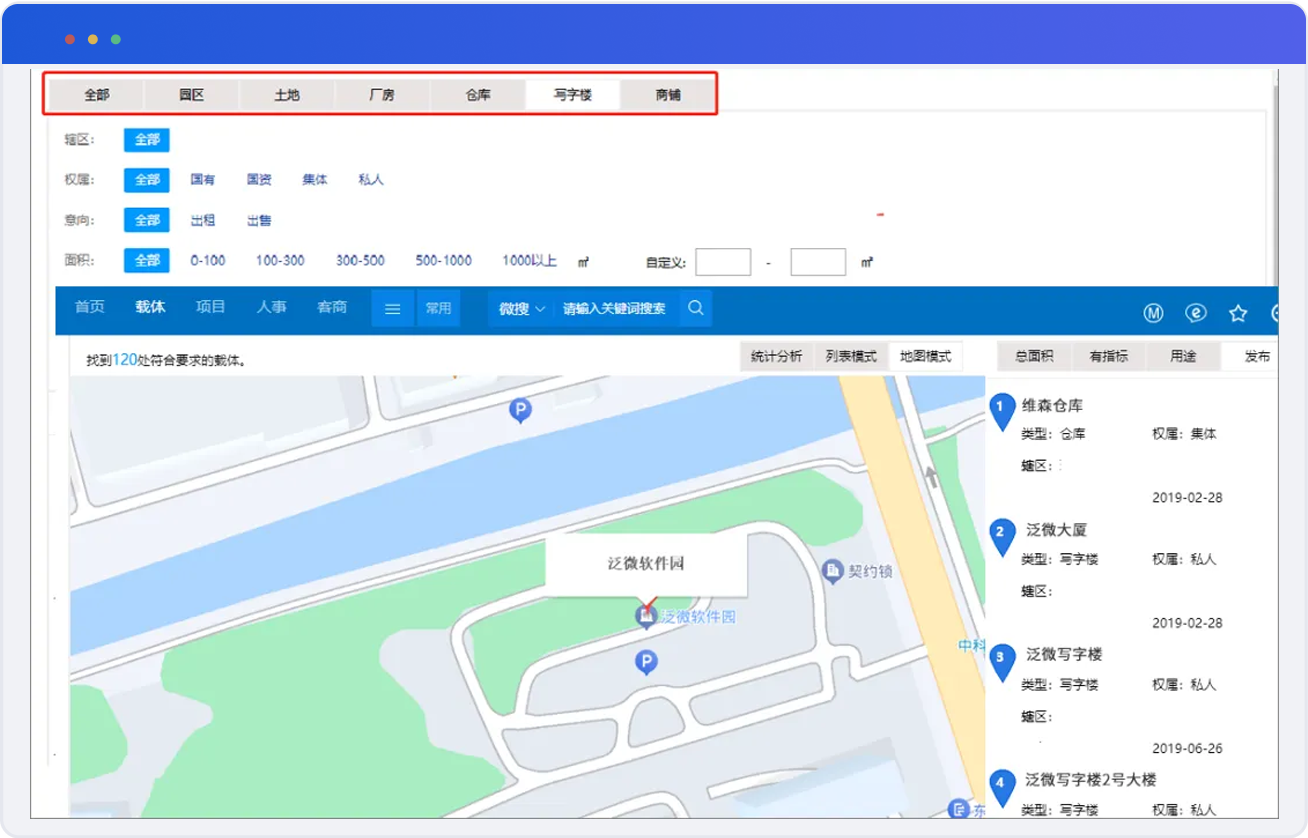1308x838 pixels.
Task: Switch to 地图模式 view
Action: pos(925,356)
